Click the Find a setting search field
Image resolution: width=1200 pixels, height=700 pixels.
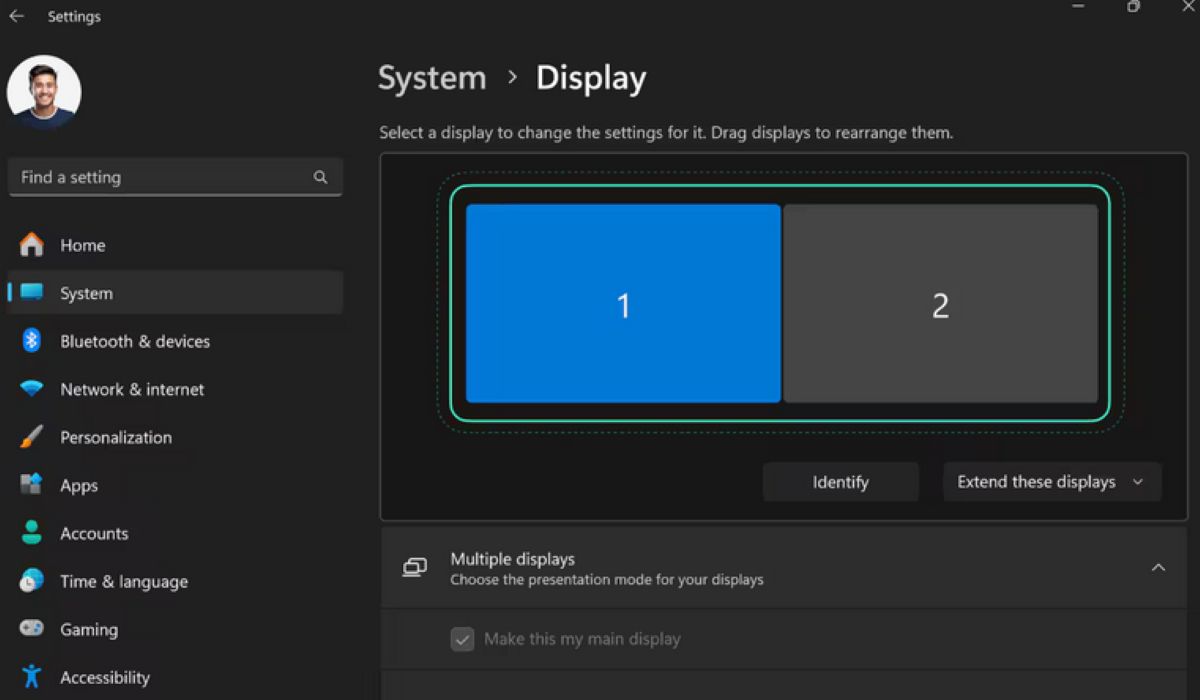160,177
